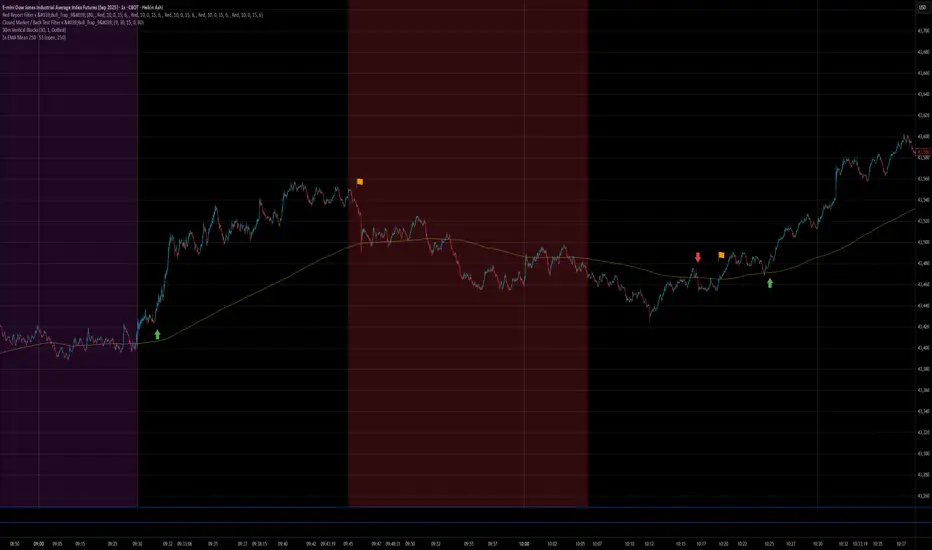Click the 09:30 time axis label
This screenshot has width=932, height=550.
pos(137,543)
